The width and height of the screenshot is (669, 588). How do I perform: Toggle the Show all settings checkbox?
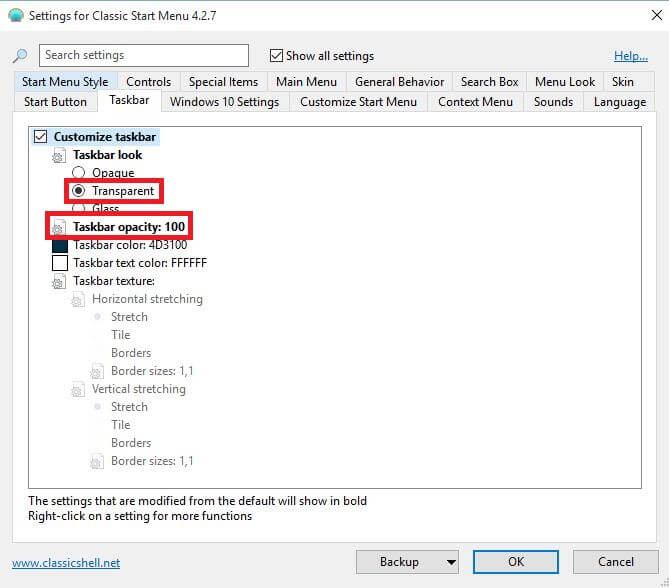click(x=276, y=55)
